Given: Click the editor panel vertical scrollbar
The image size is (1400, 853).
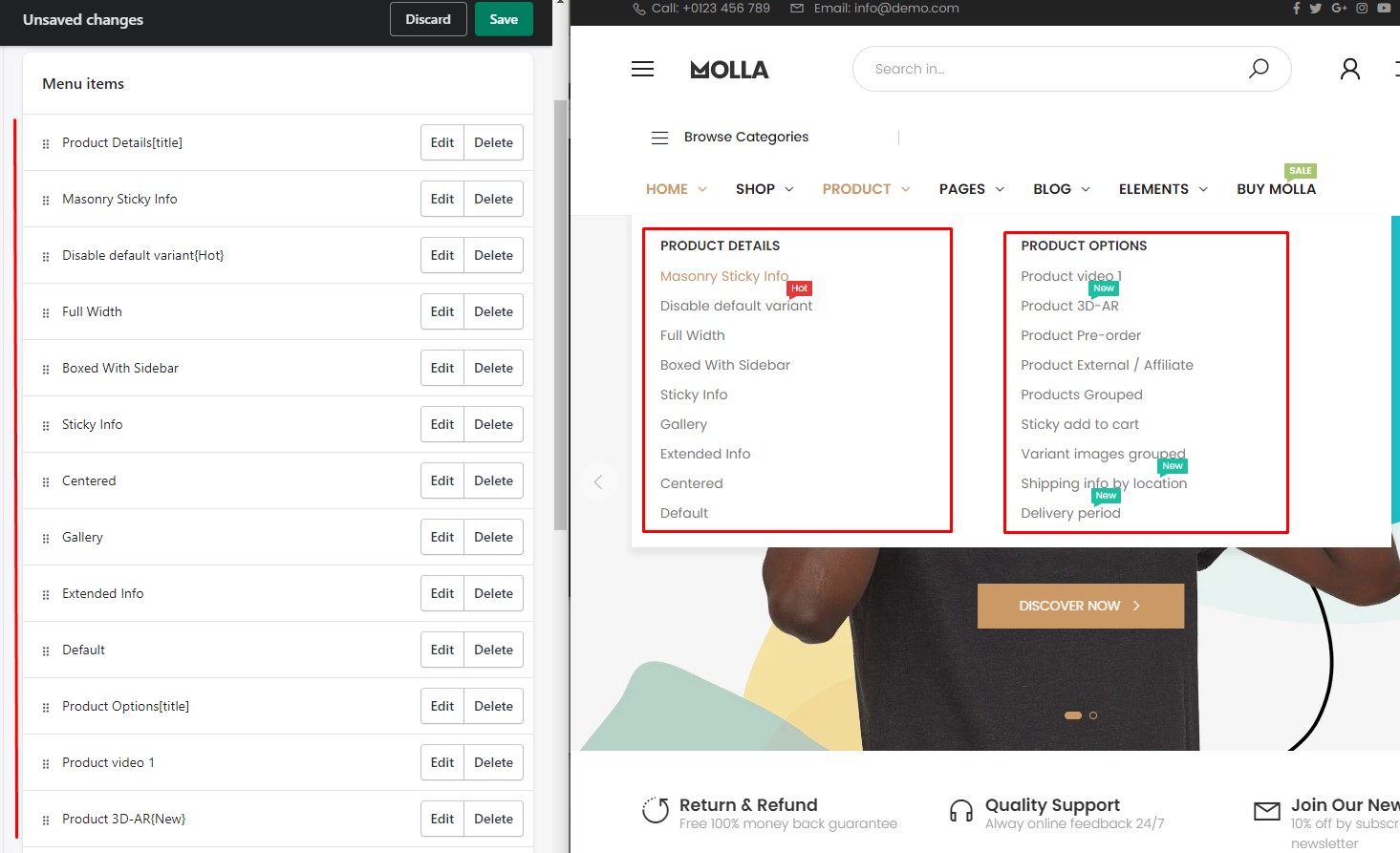Looking at the screenshot, I should tap(561, 315).
